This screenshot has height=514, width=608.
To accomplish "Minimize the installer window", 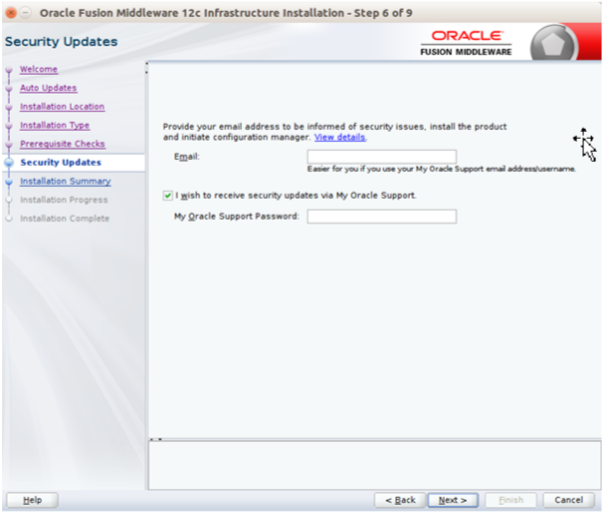I will coord(25,13).
